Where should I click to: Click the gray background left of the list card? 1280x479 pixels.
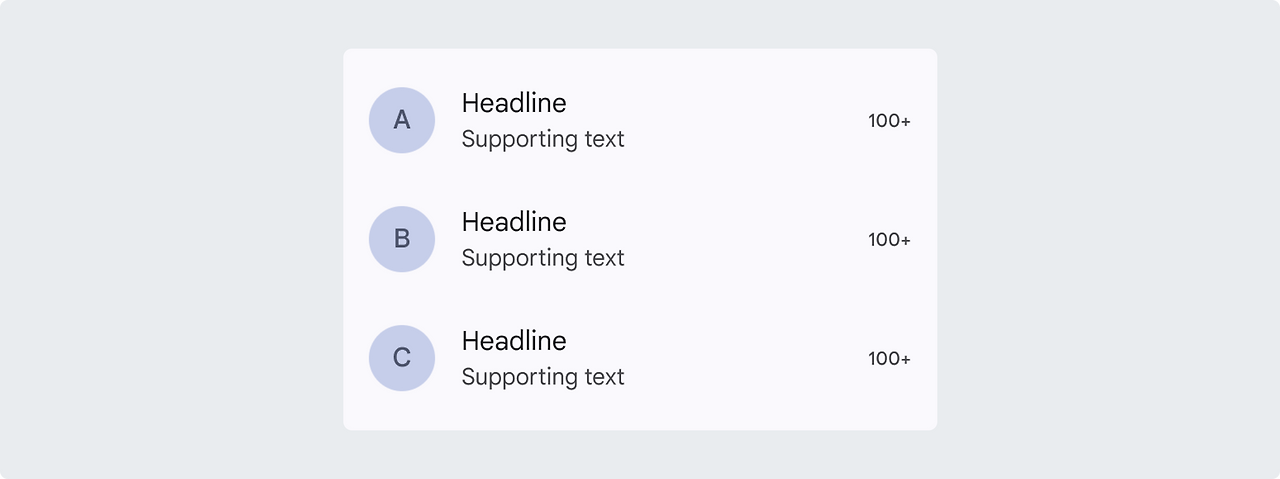[x=170, y=240]
